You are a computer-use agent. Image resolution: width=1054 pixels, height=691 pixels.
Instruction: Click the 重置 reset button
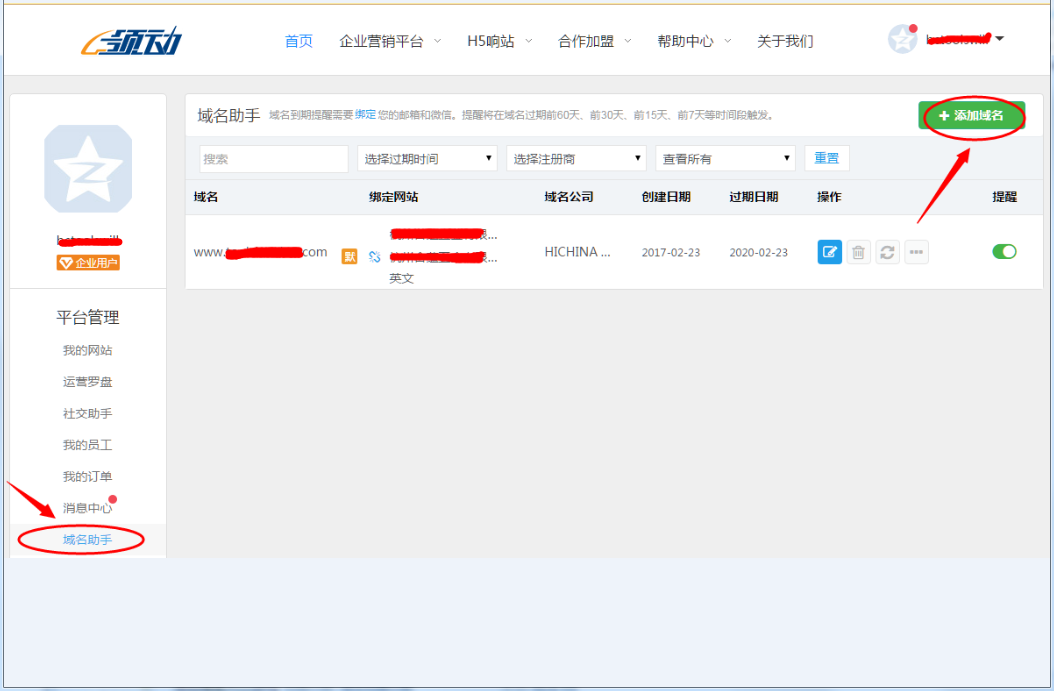coord(826,158)
